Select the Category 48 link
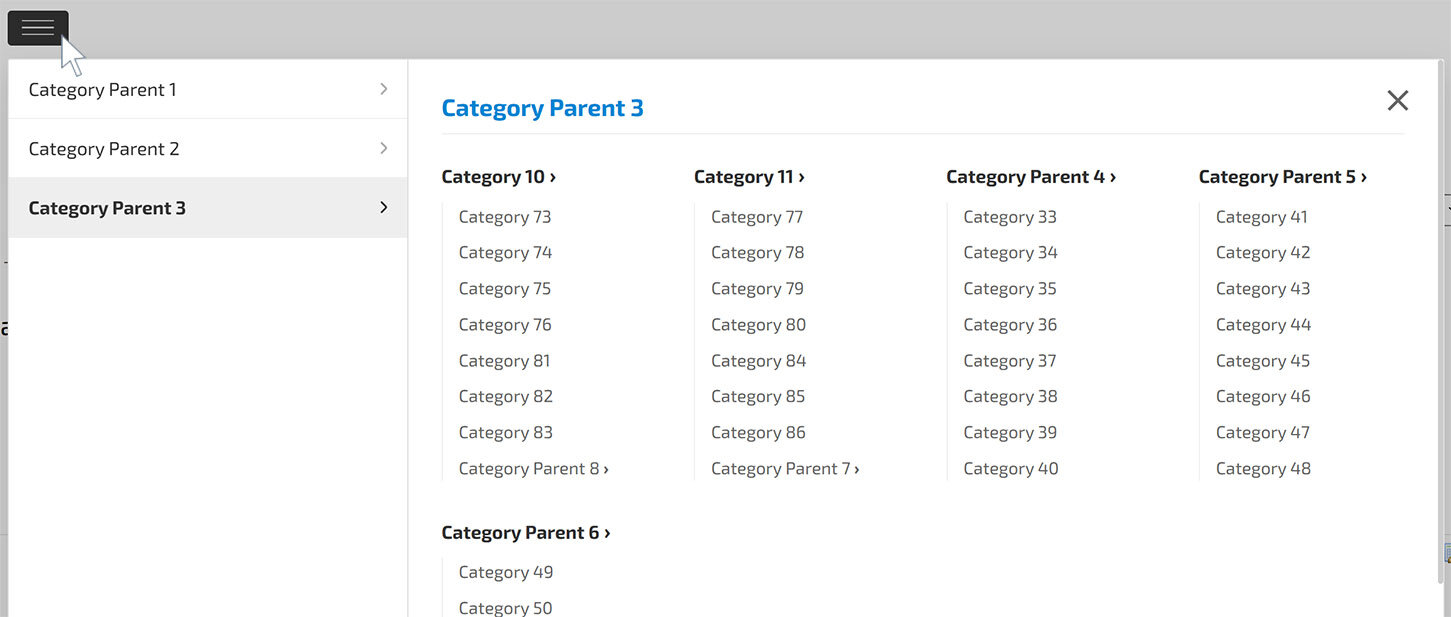Screen dimensions: 1451x617 click(1263, 468)
